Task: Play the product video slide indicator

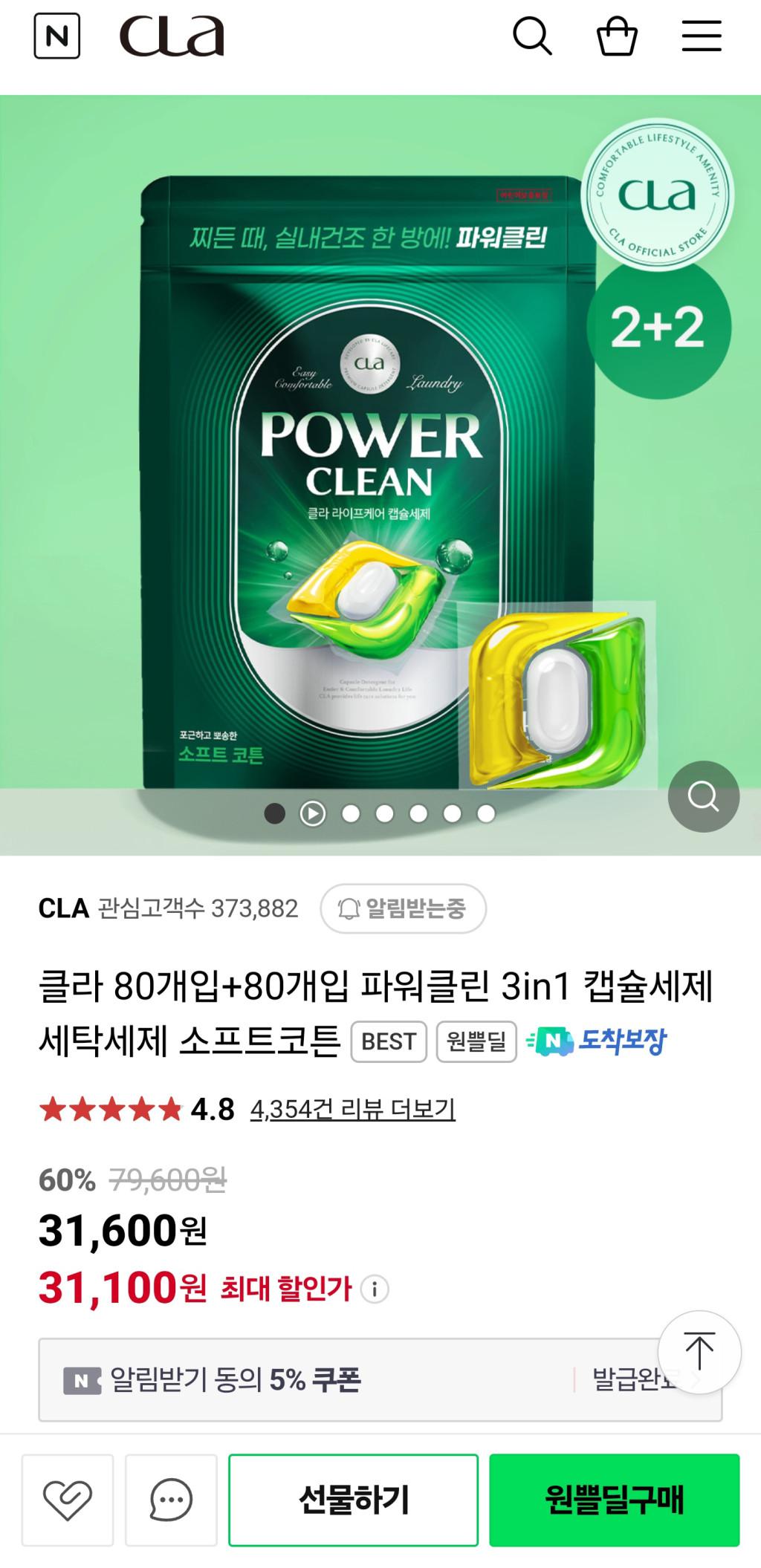Action: coord(312,813)
